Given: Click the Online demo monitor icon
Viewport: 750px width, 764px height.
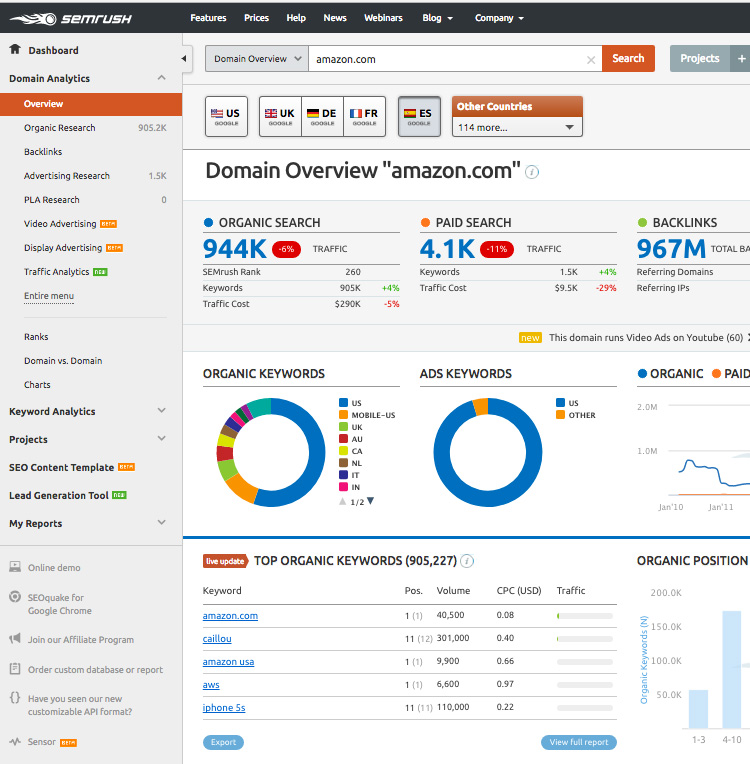Looking at the screenshot, I should pyautogui.click(x=15, y=567).
